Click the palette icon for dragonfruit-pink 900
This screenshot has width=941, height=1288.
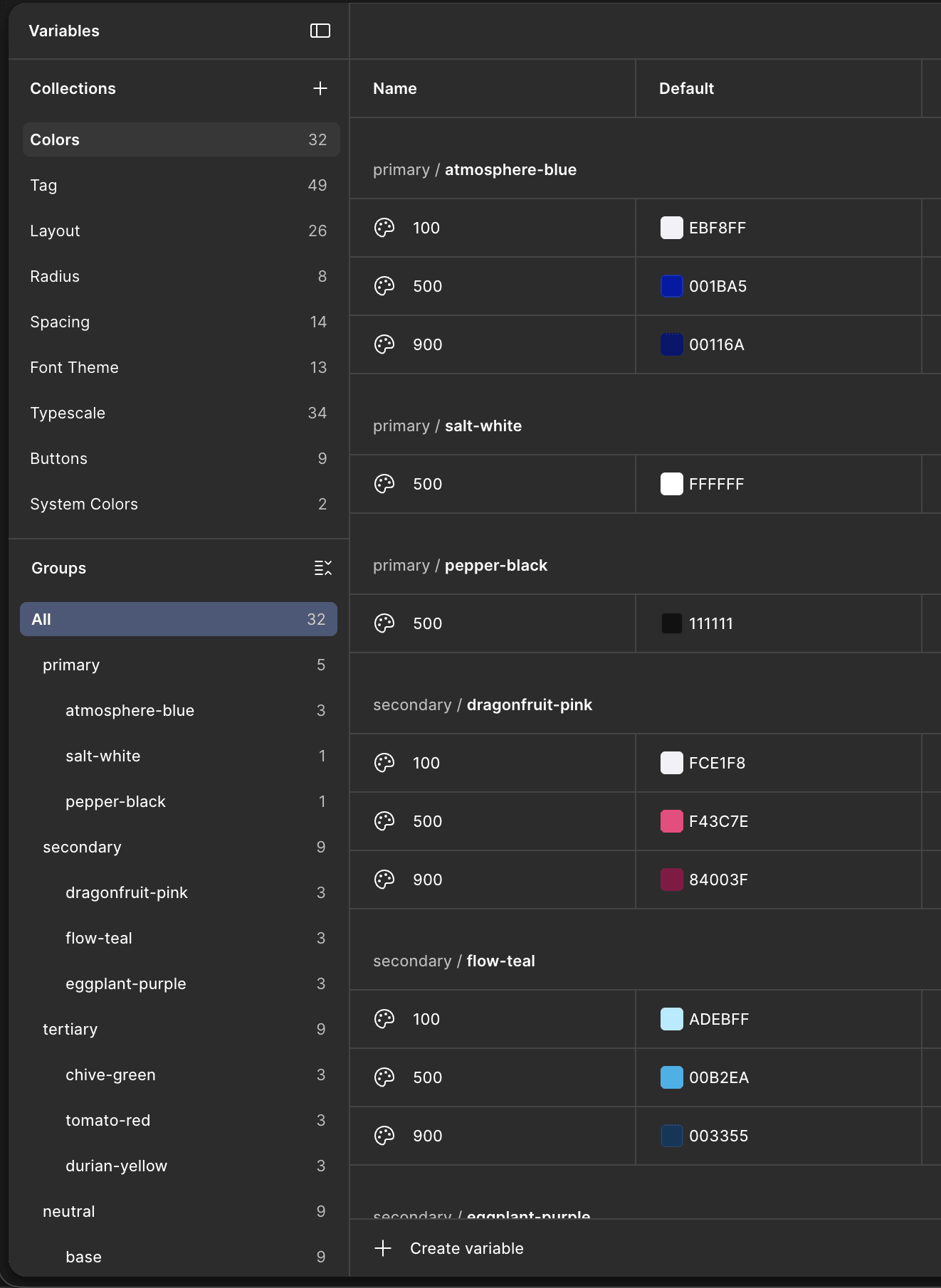pos(384,880)
